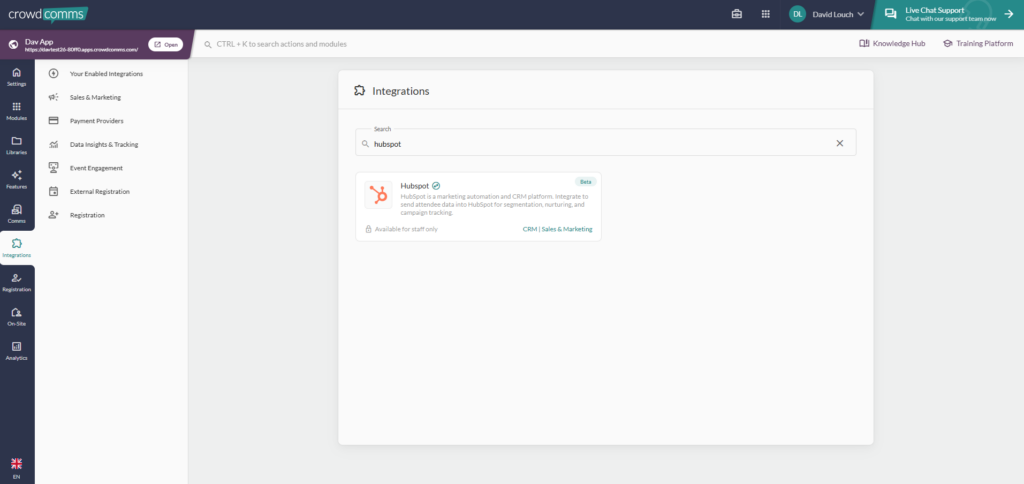Viewport: 1024px width, 484px height.
Task: Change language using the EN flag selector
Action: point(16,467)
